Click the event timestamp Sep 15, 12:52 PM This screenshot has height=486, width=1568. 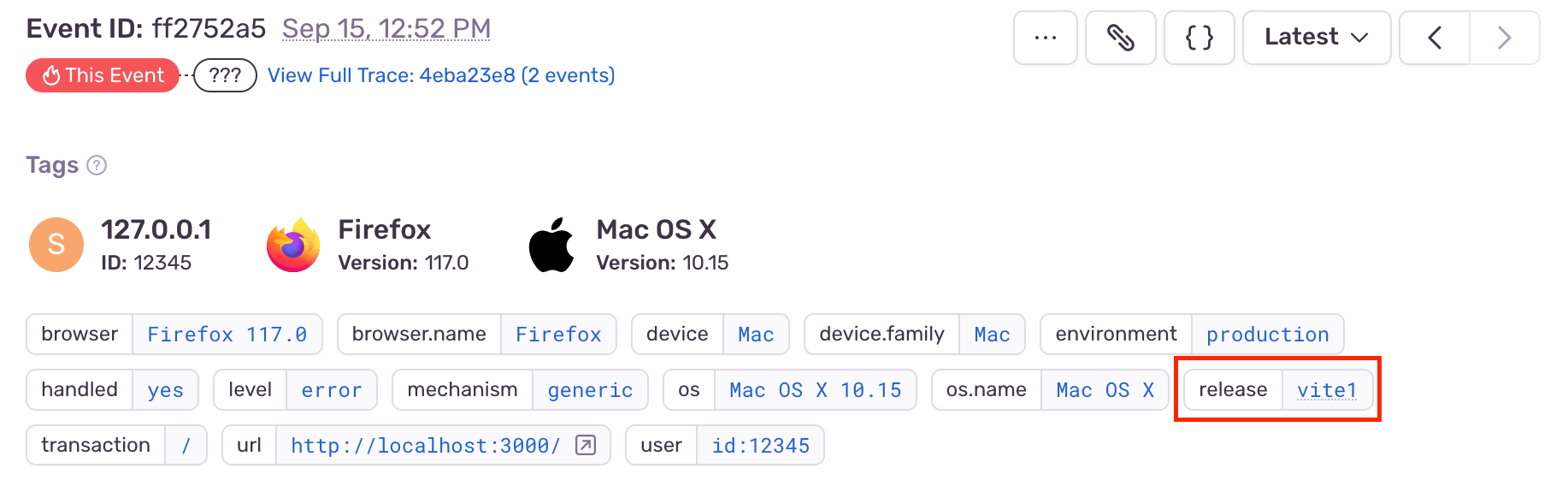pyautogui.click(x=386, y=29)
